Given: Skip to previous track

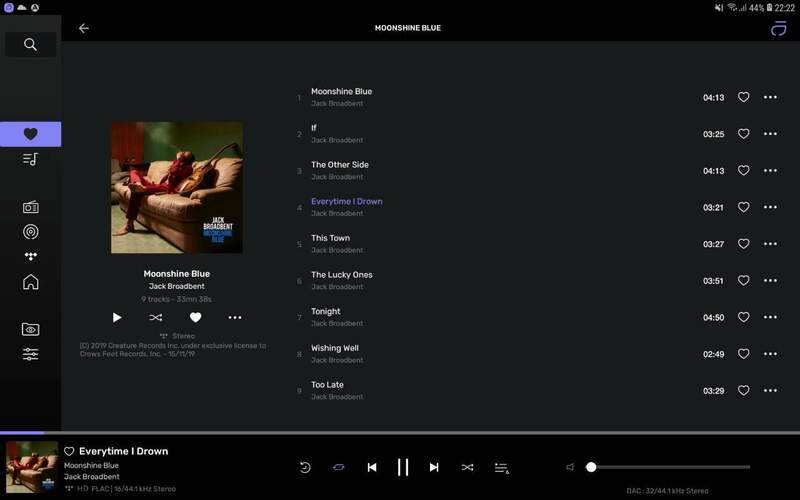Looking at the screenshot, I should point(372,467).
